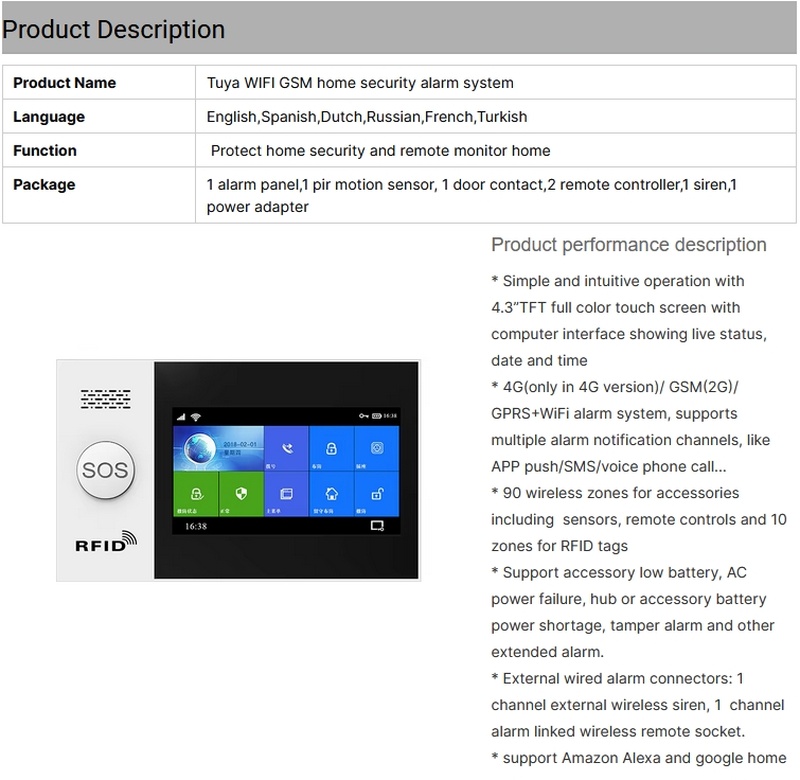Image resolution: width=800 pixels, height=780 pixels.
Task: Click the screen icon at panel bottom-right
Action: click(x=377, y=524)
